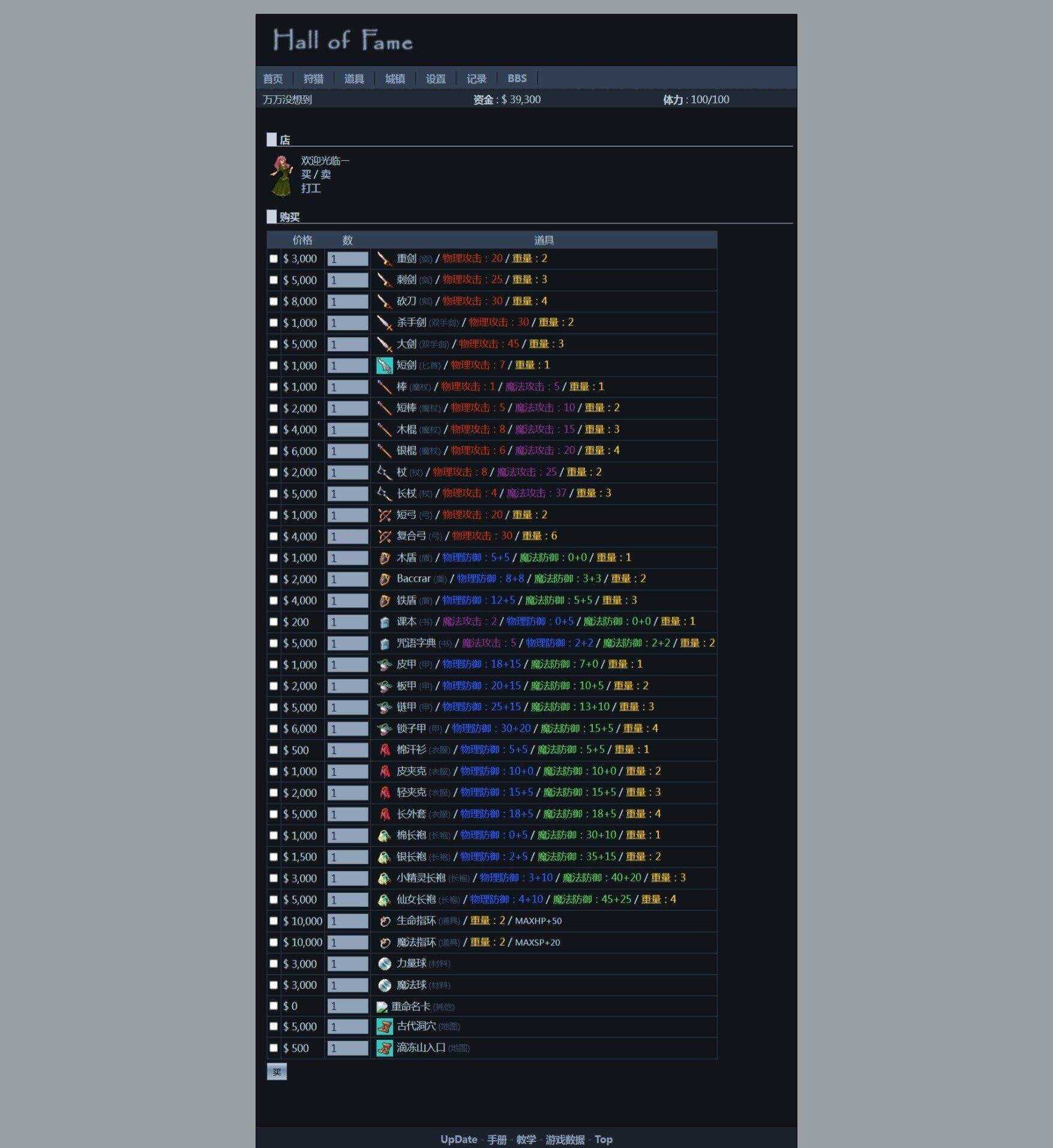Click the 木盾 shield icon

coord(384,557)
